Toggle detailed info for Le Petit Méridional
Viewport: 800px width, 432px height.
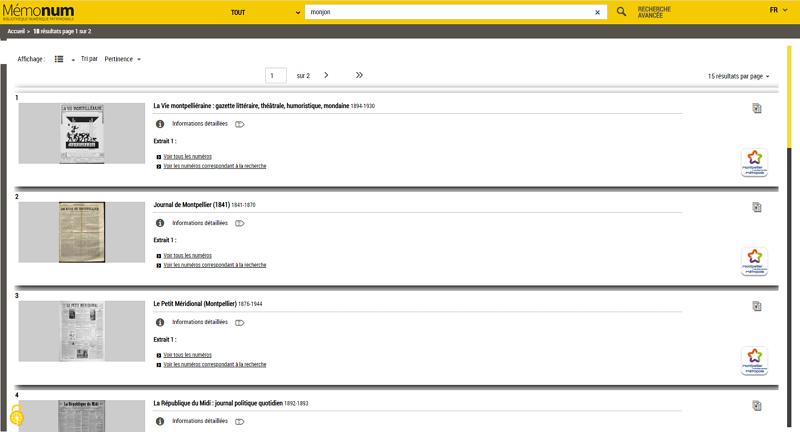coord(239,322)
